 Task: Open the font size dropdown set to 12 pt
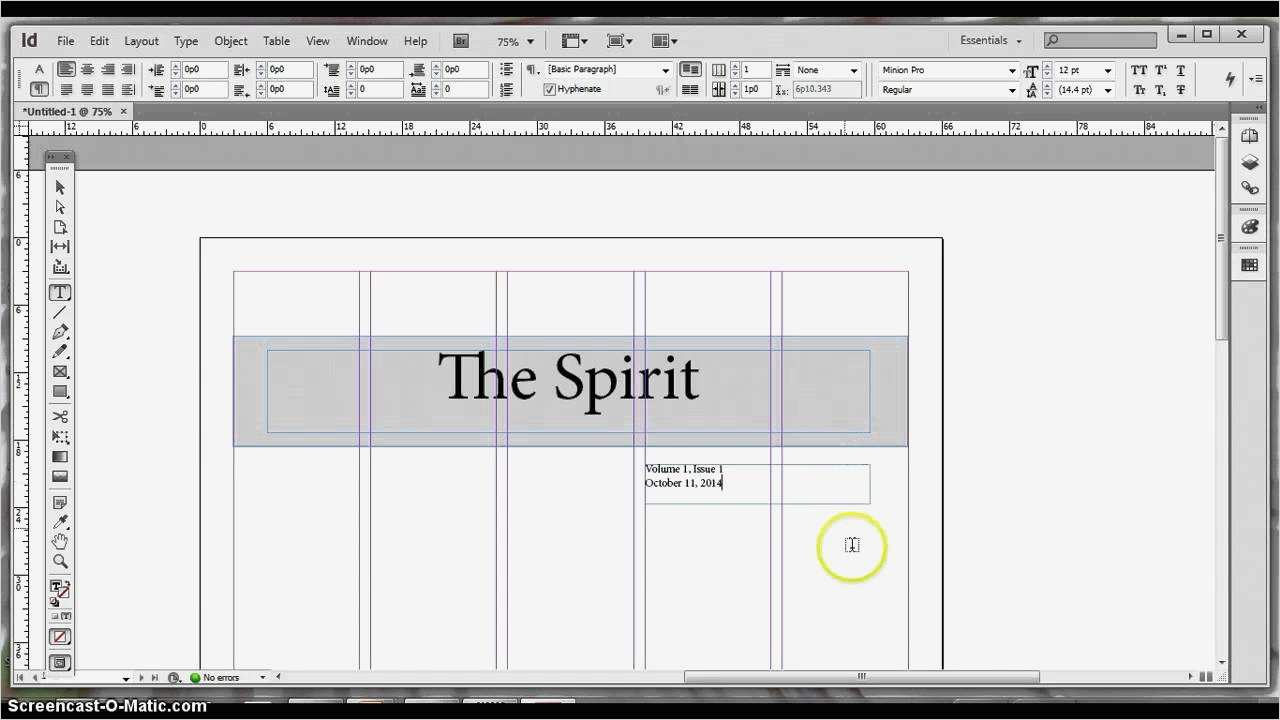1109,70
